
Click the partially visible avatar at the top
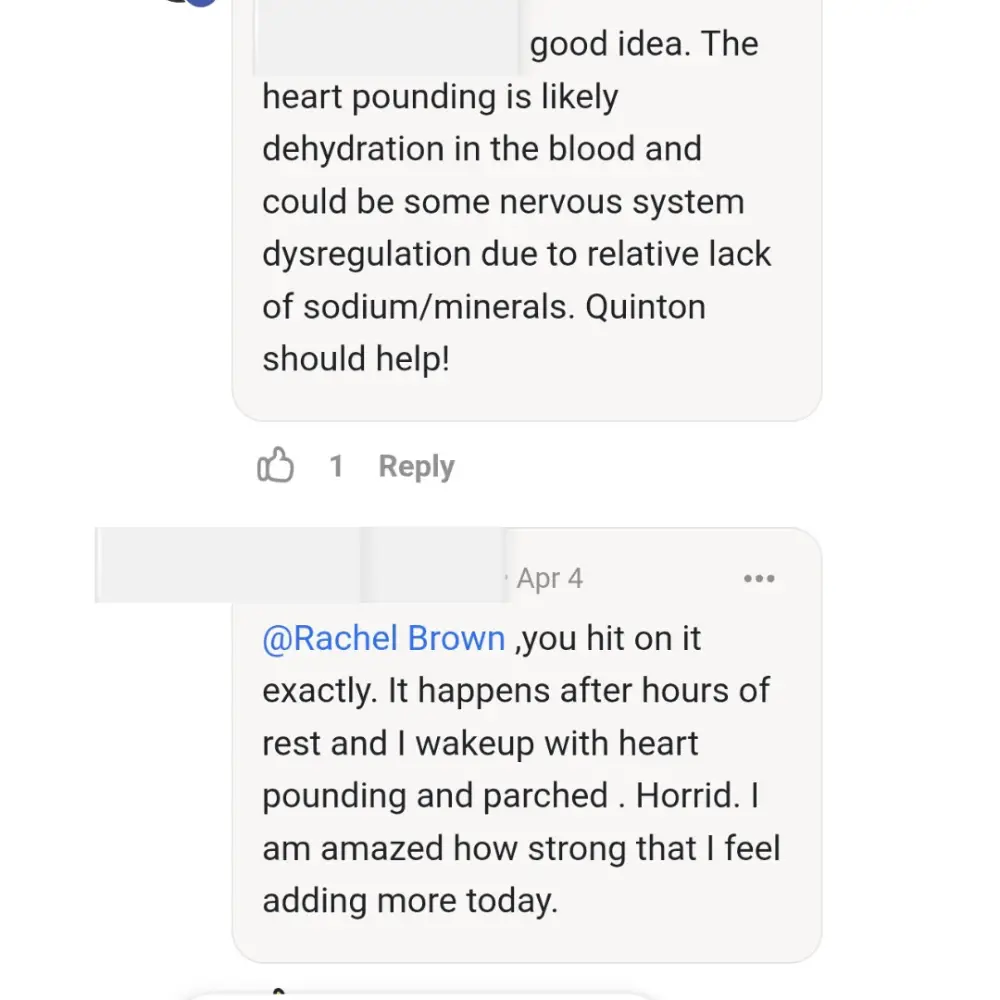click(200, 3)
